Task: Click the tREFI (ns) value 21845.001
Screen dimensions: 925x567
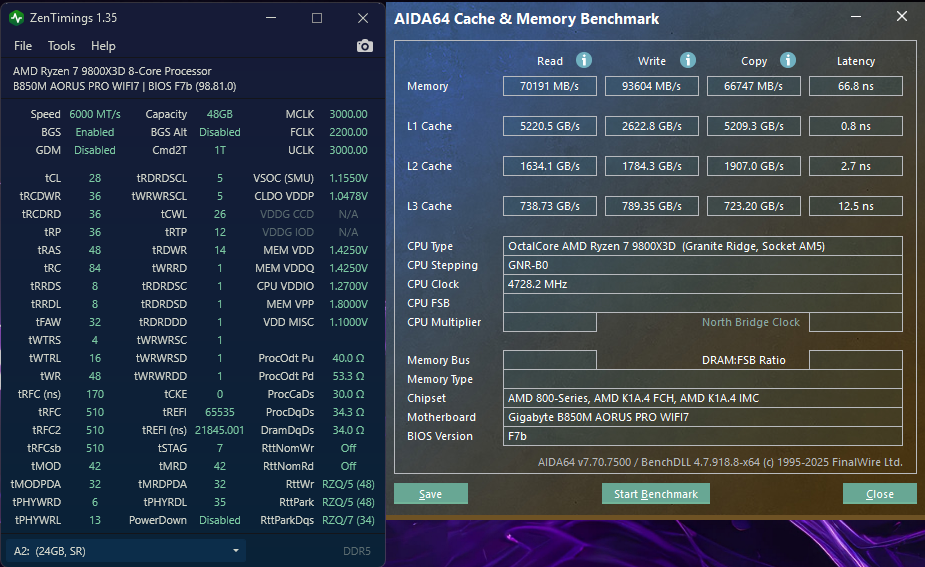Action: click(219, 430)
